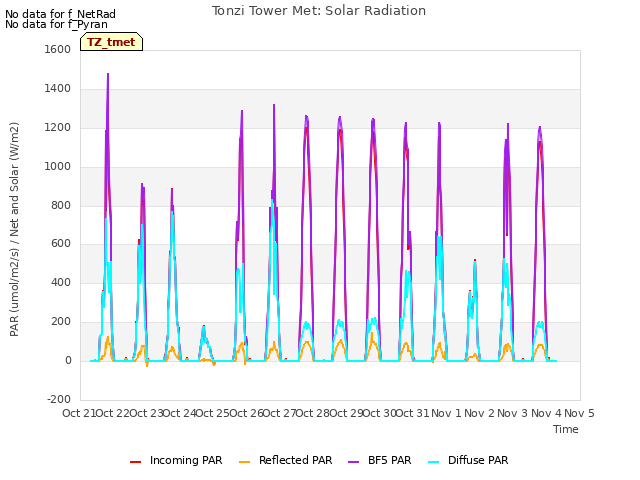The width and height of the screenshot is (640, 480).
Task: Click the -200 y-axis tick label
Action: 59,399
